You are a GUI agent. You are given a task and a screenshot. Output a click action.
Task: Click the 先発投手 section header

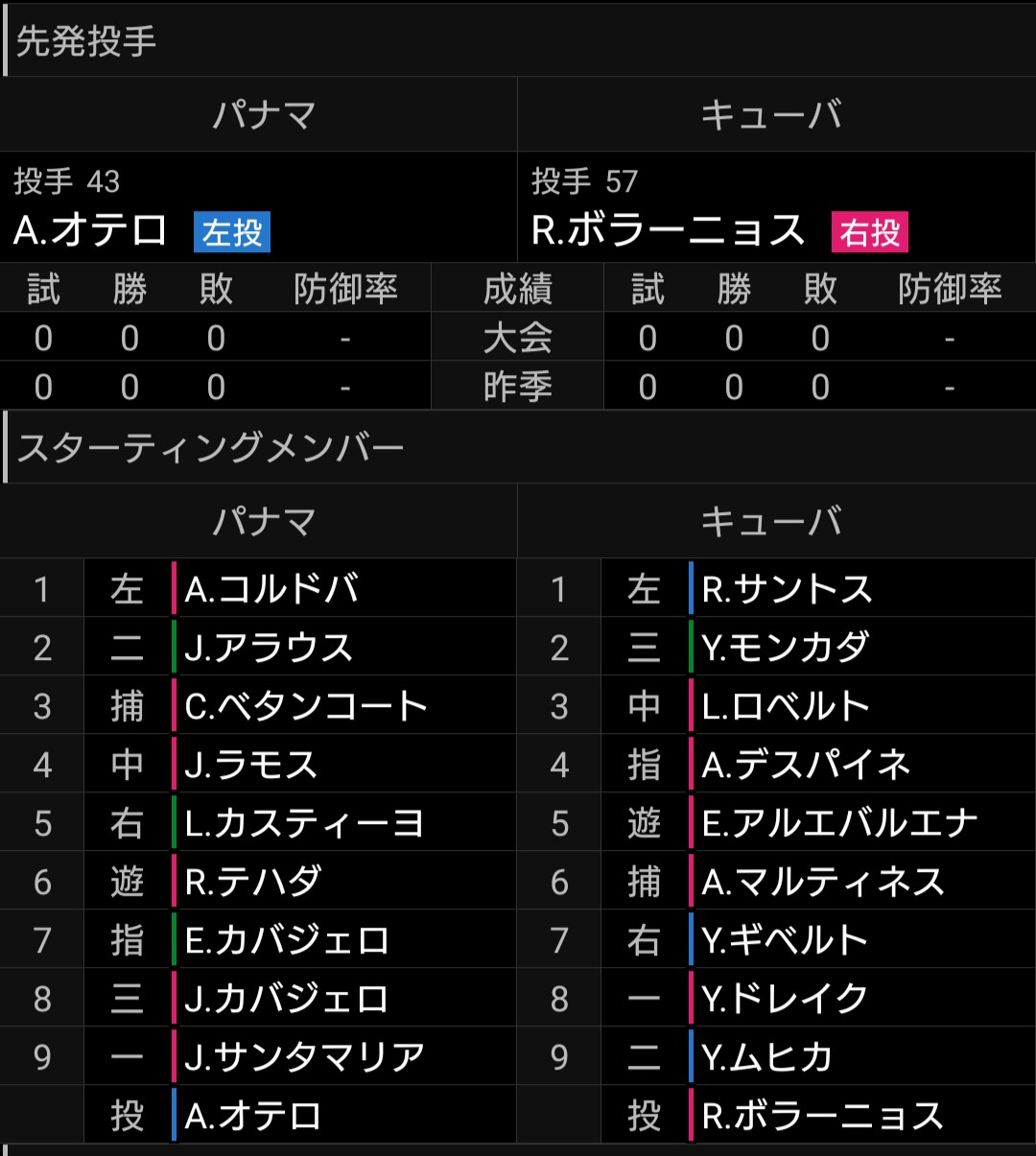pos(86,40)
